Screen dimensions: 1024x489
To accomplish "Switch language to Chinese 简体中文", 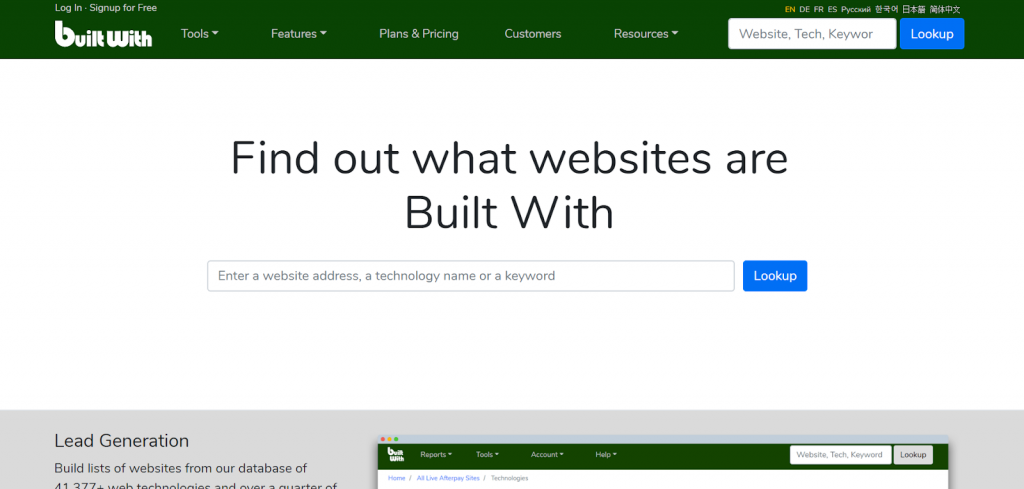I will pyautogui.click(x=945, y=9).
